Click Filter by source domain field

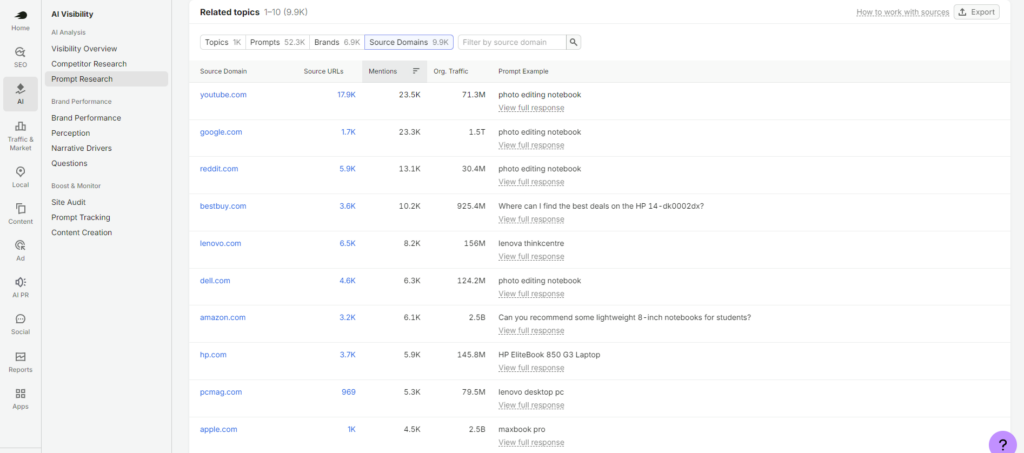(x=512, y=42)
